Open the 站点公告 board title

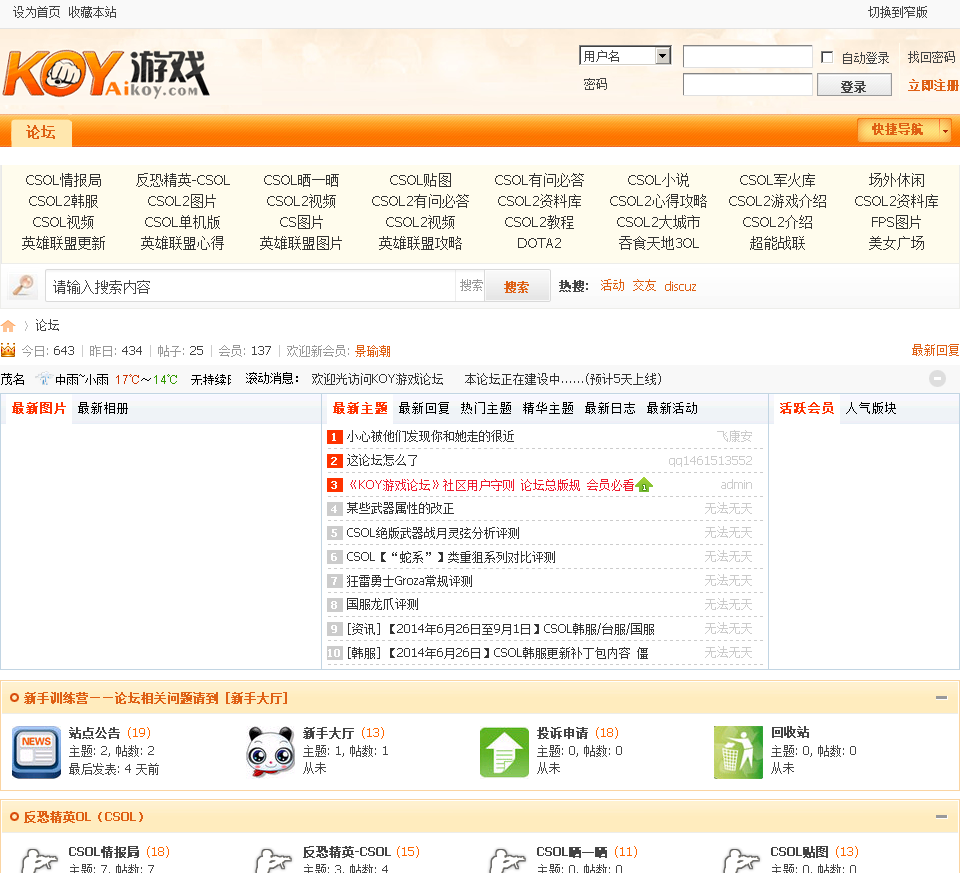(x=94, y=733)
